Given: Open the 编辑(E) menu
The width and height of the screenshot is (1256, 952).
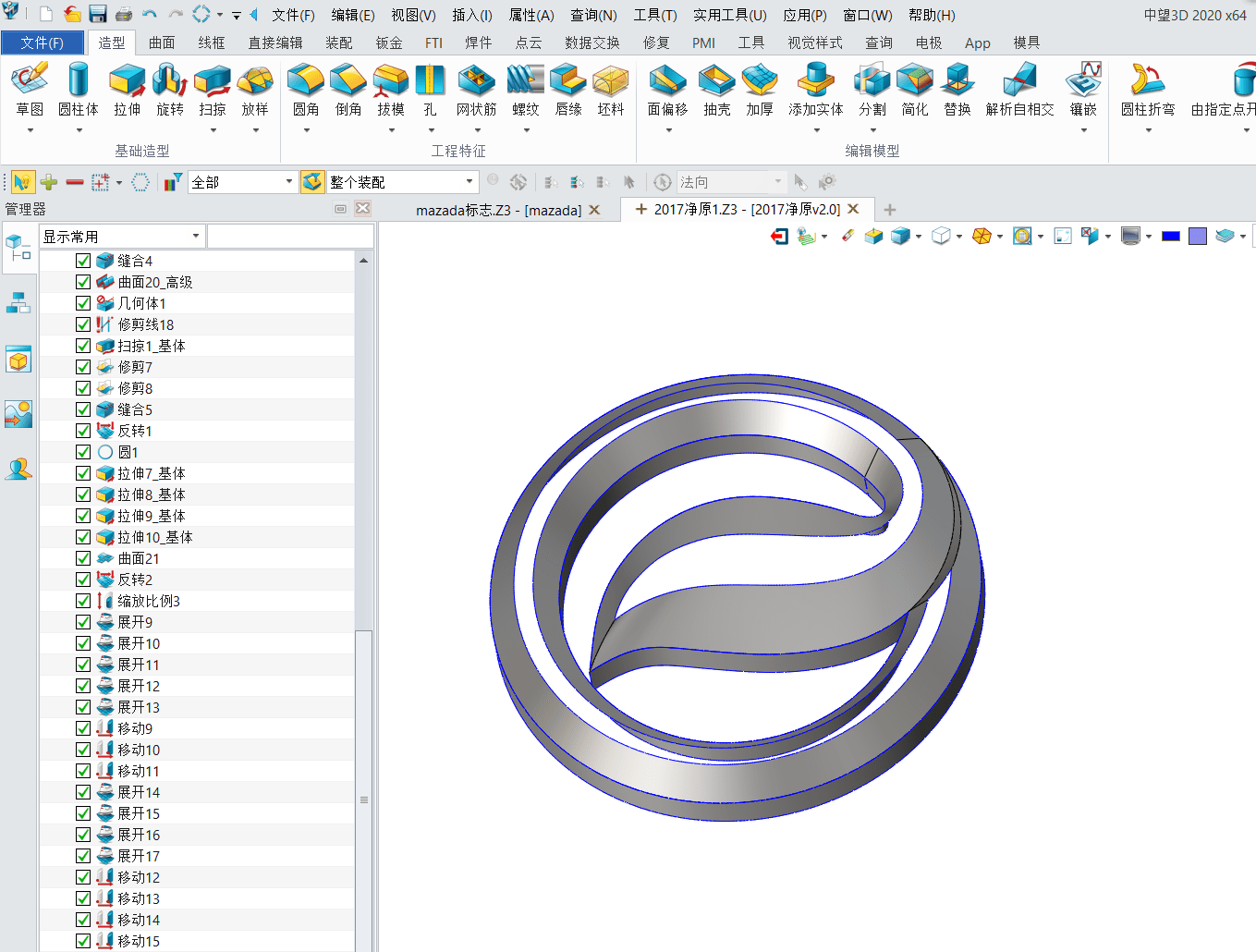Looking at the screenshot, I should click(353, 15).
